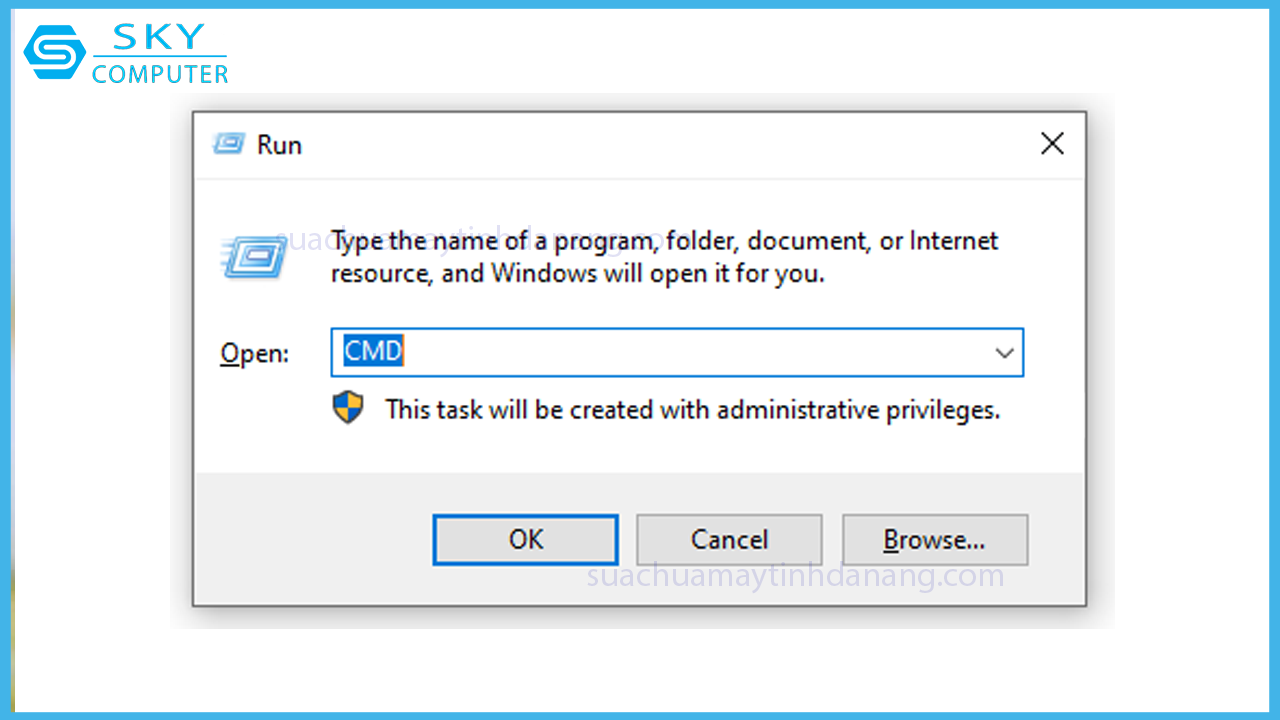
Task: Click the small Run icon in title bar
Action: [x=228, y=144]
